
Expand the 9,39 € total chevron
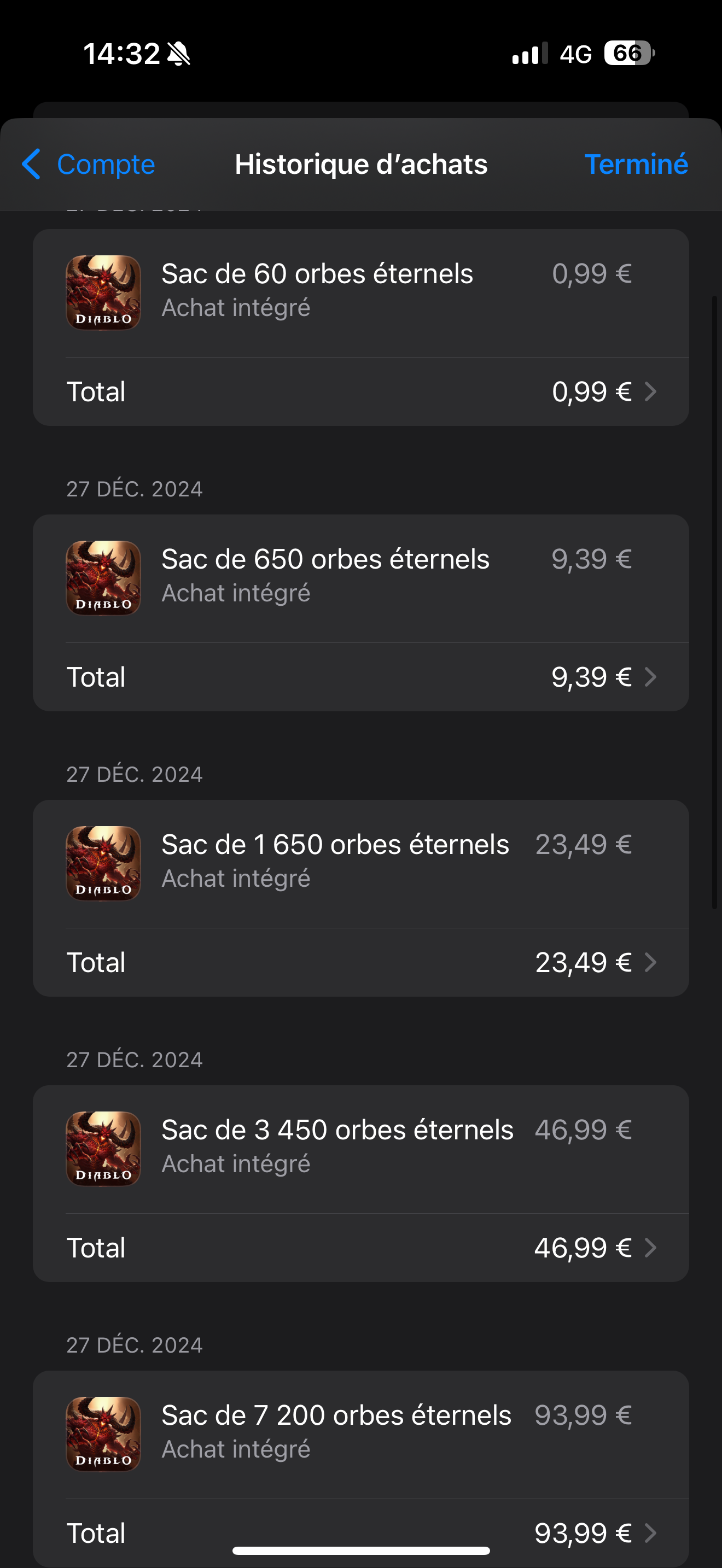click(650, 677)
